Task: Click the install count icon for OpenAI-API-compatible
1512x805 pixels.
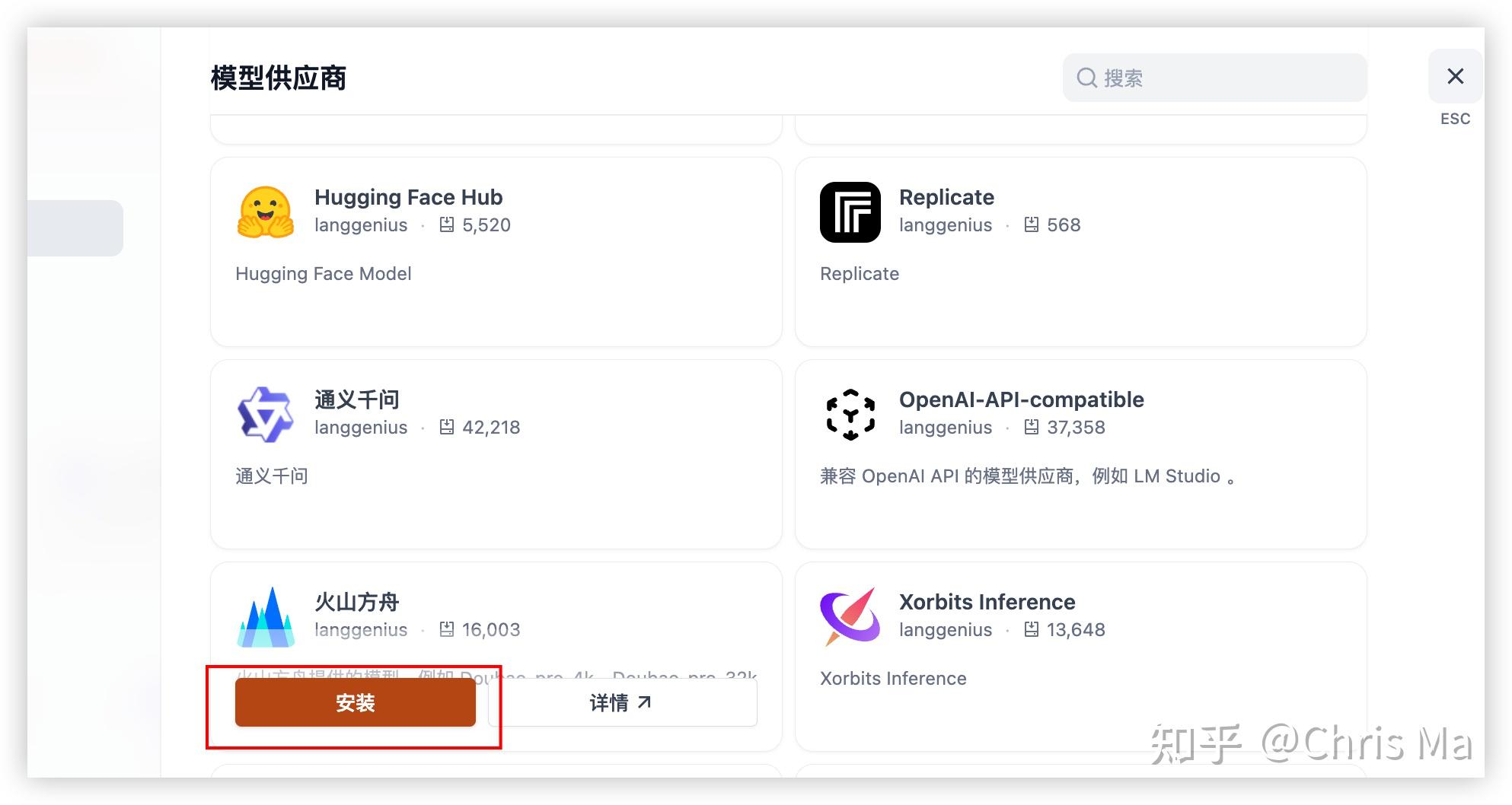Action: pos(1032,428)
